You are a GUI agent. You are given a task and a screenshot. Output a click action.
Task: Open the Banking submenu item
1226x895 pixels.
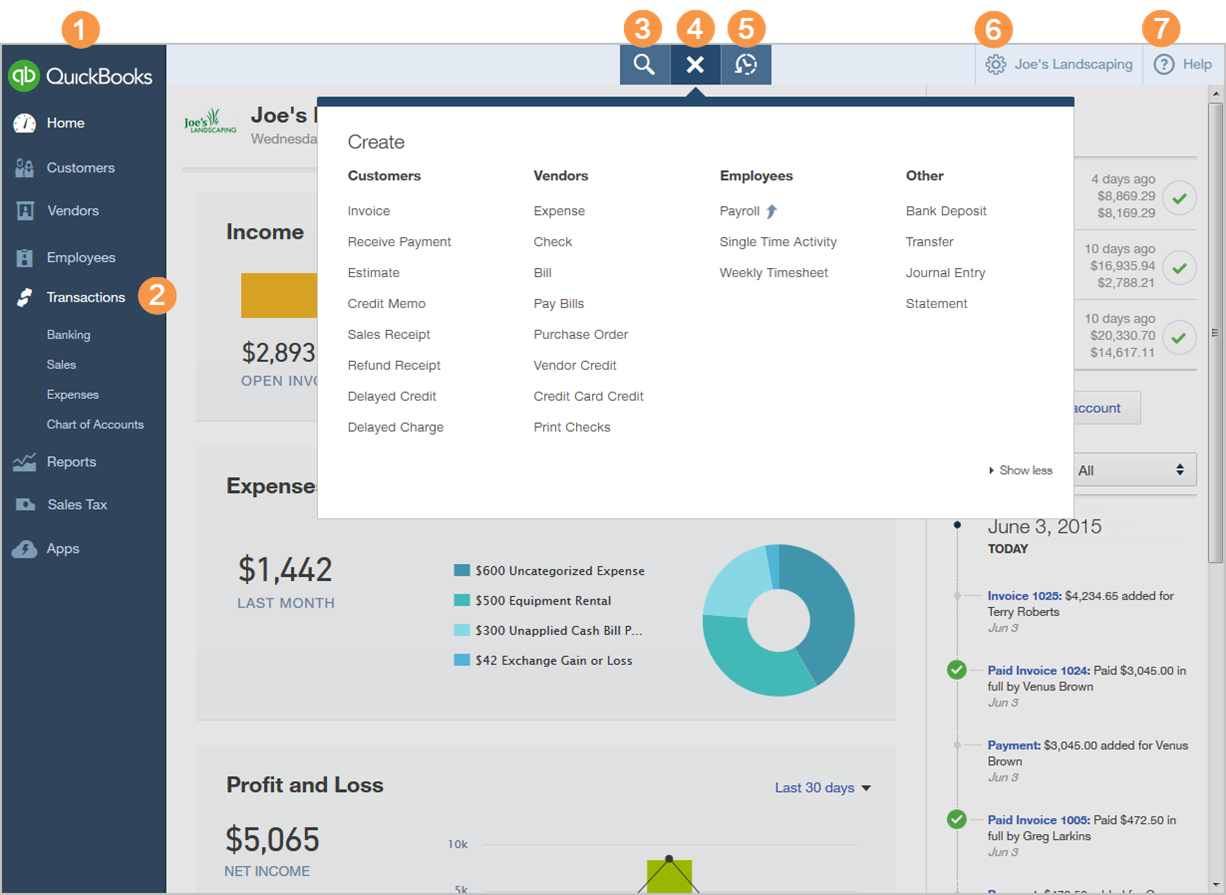pos(68,335)
